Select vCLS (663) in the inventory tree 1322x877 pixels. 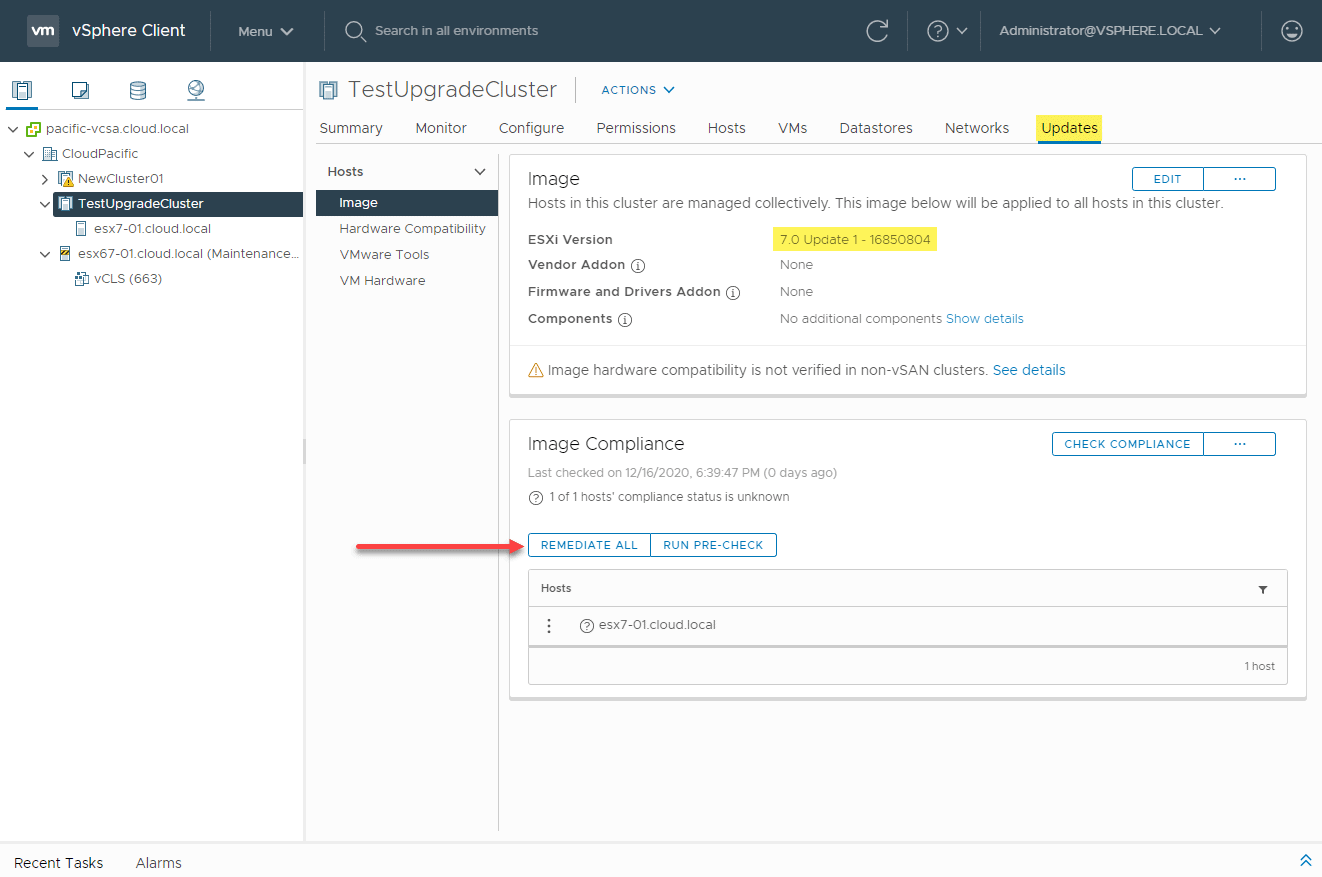point(128,279)
